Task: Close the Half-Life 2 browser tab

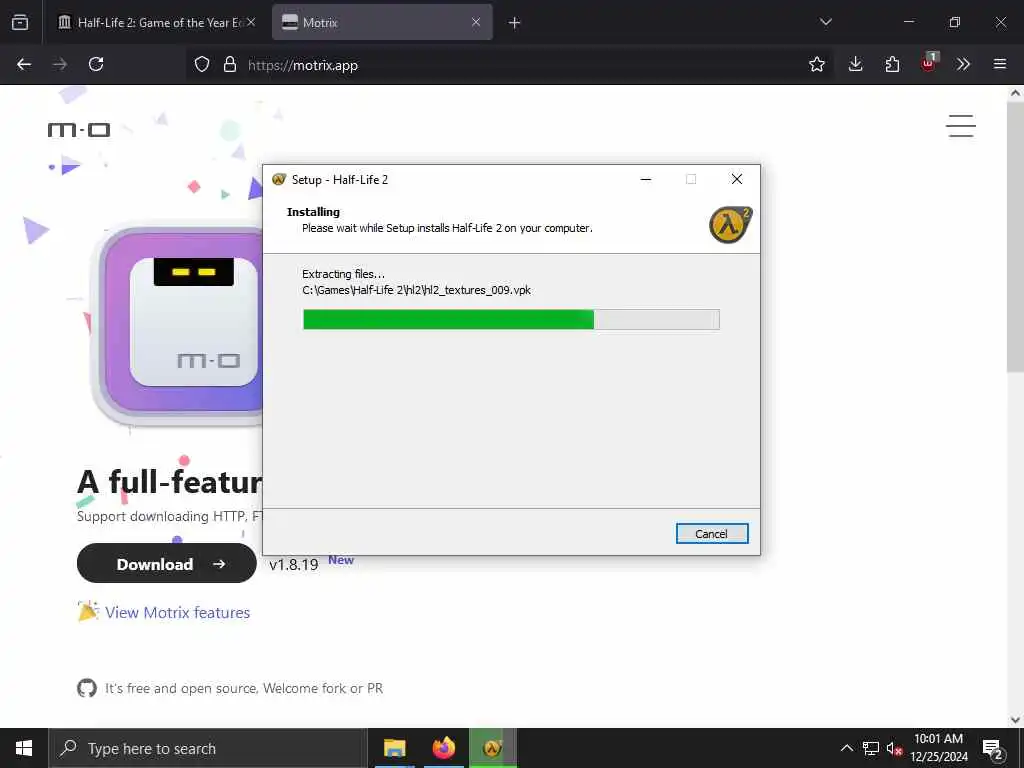Action: (251, 23)
